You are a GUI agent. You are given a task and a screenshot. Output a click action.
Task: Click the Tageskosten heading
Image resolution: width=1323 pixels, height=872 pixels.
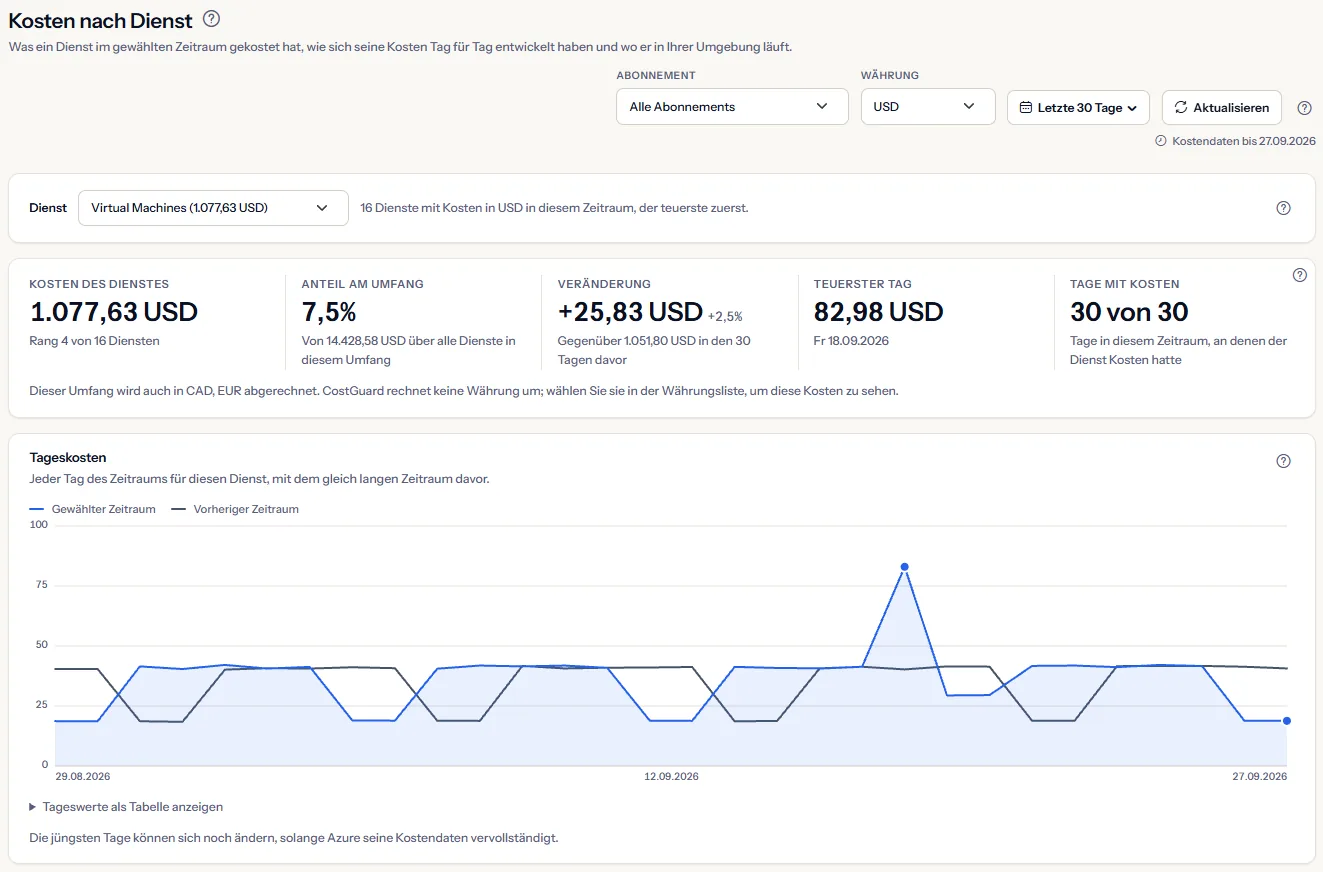click(x=68, y=458)
